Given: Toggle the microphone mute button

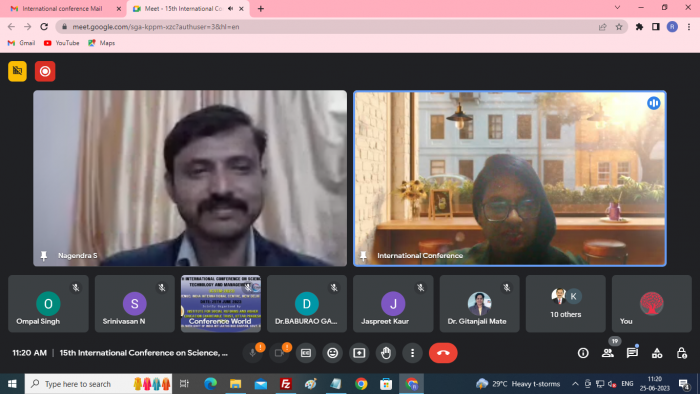Looking at the screenshot, I should tap(252, 353).
